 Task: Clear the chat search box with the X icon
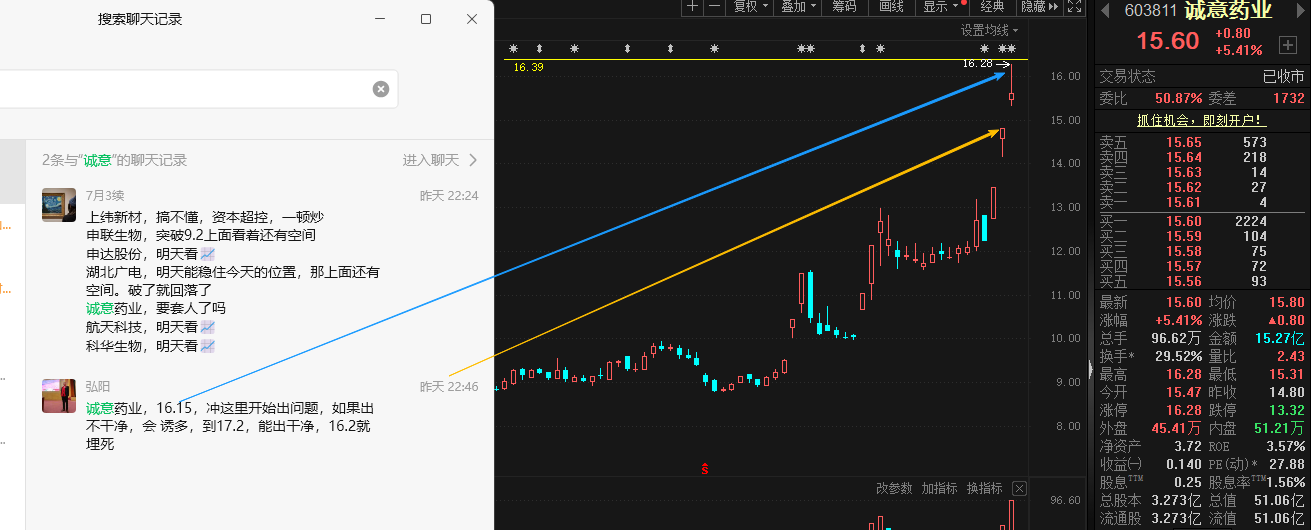coord(381,89)
